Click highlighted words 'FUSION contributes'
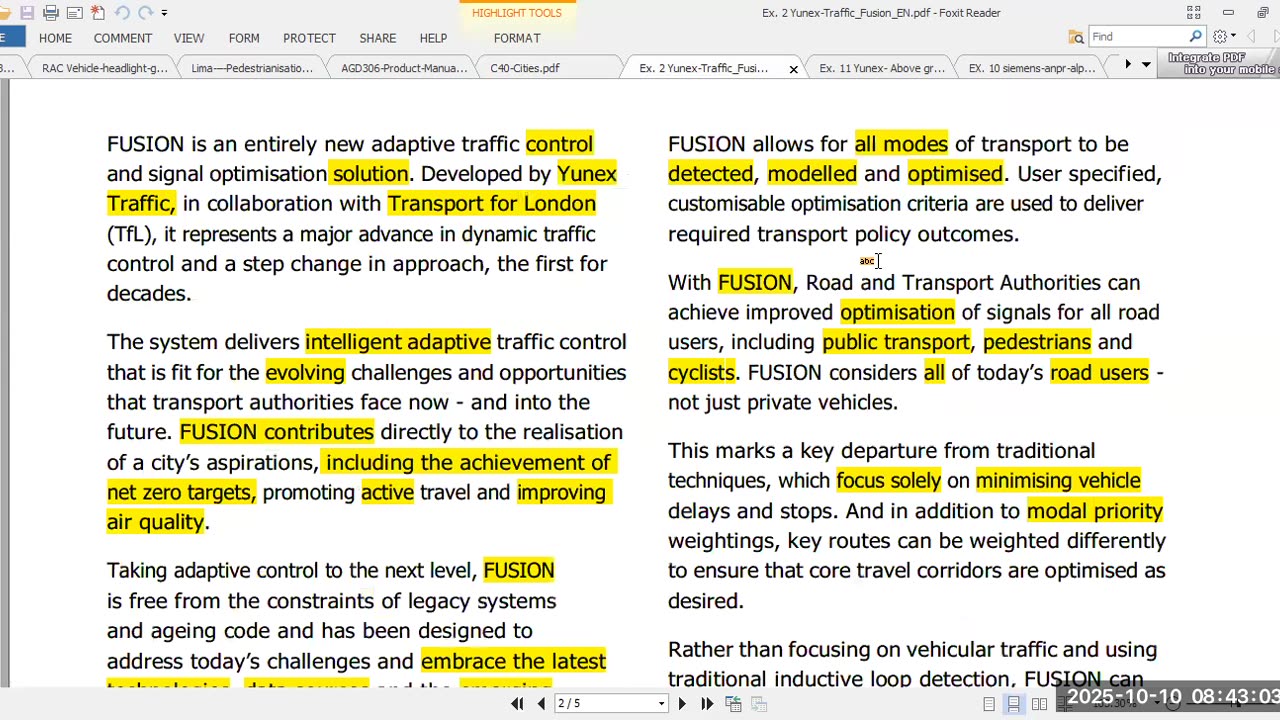This screenshot has width=1280, height=720. coord(276,432)
